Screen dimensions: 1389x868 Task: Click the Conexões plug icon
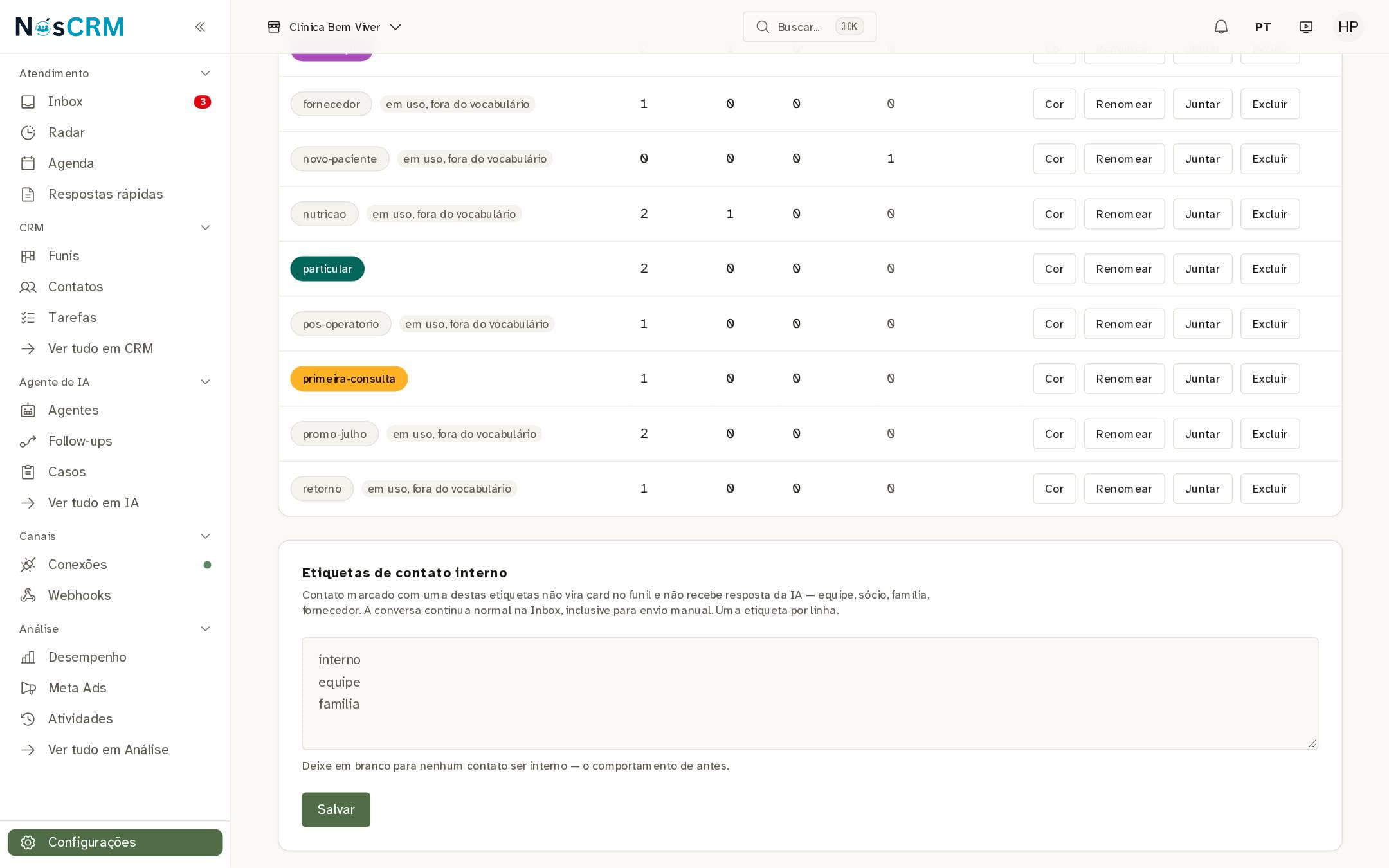click(x=28, y=565)
